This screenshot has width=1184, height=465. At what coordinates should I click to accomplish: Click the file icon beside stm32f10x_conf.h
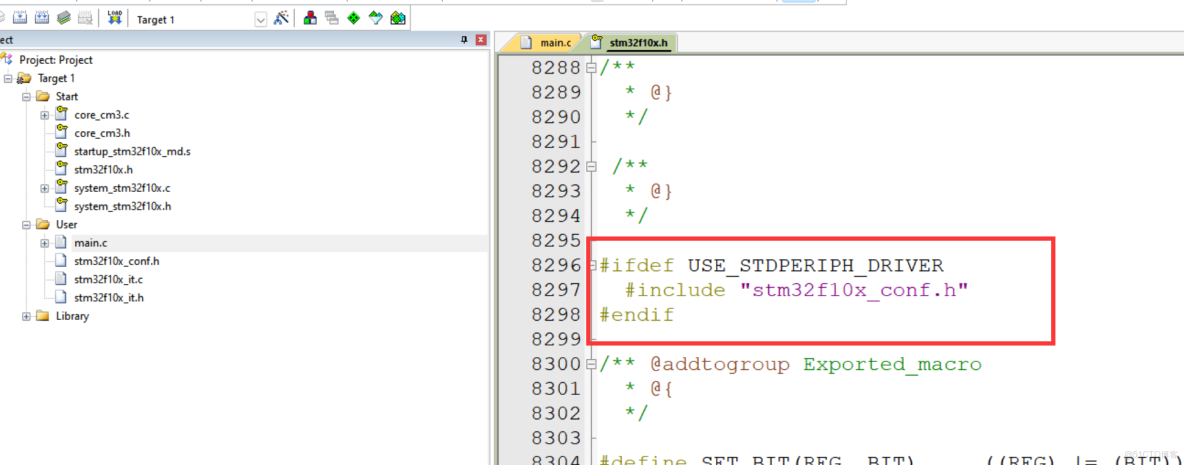click(x=62, y=261)
